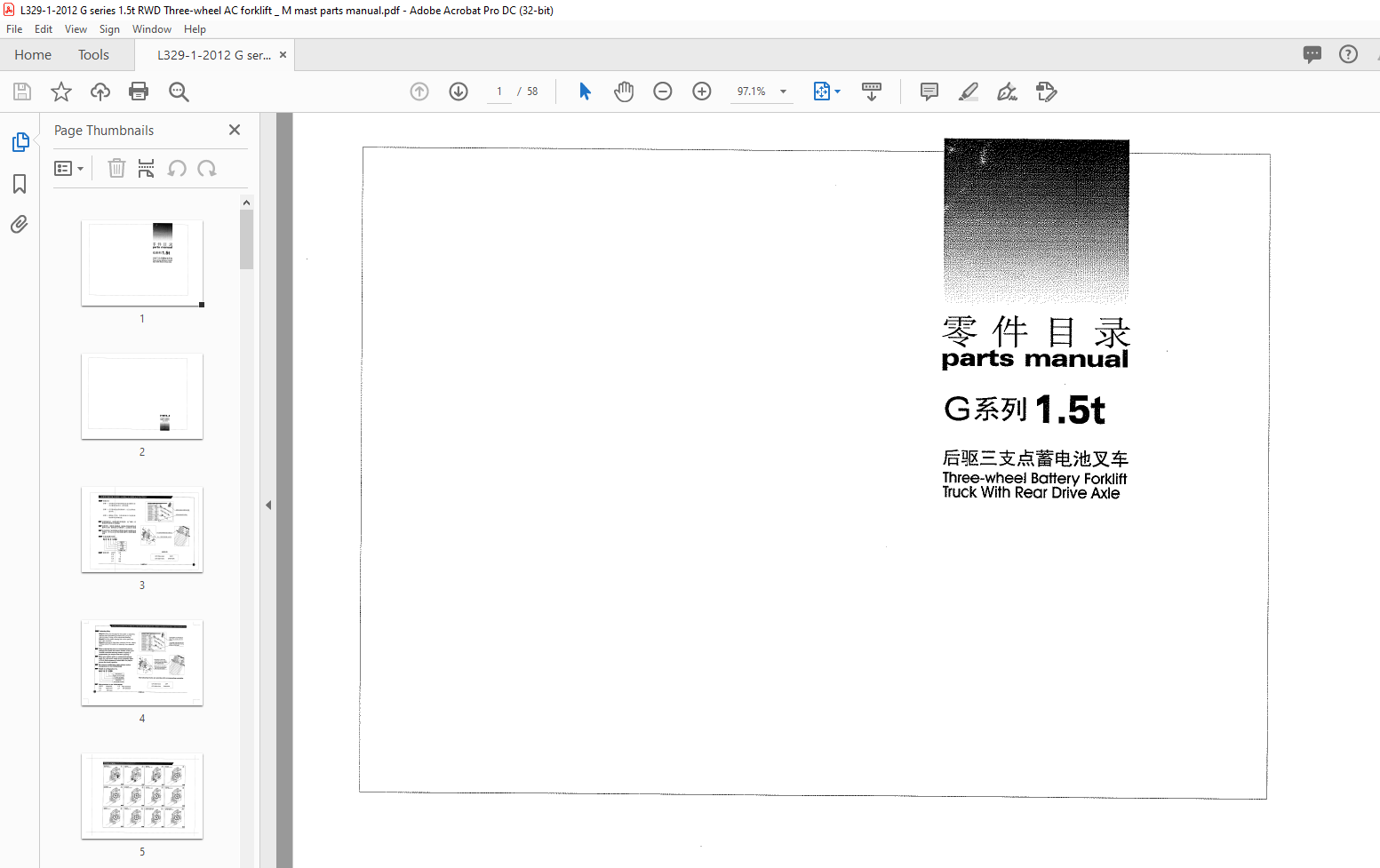Add document to starred favorites
The width and height of the screenshot is (1380, 868).
61,92
